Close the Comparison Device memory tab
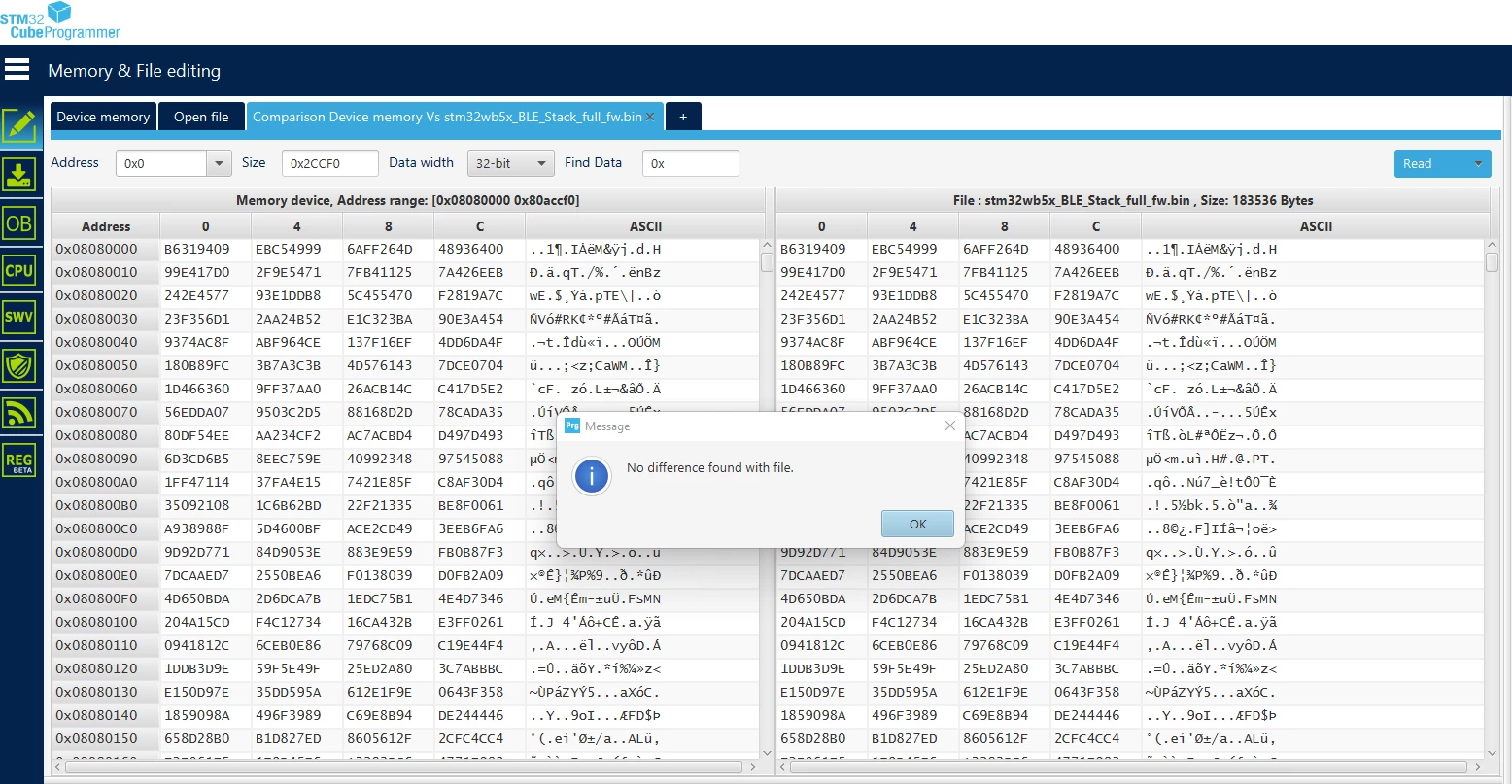The height and width of the screenshot is (784, 1512). coord(651,117)
